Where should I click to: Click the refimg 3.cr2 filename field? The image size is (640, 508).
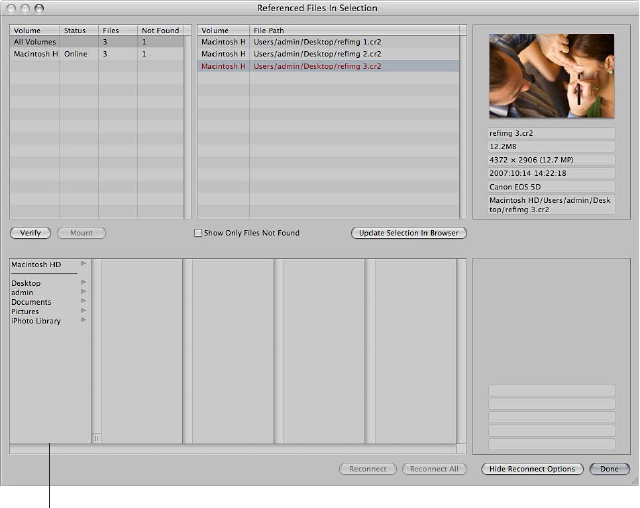tap(551, 133)
